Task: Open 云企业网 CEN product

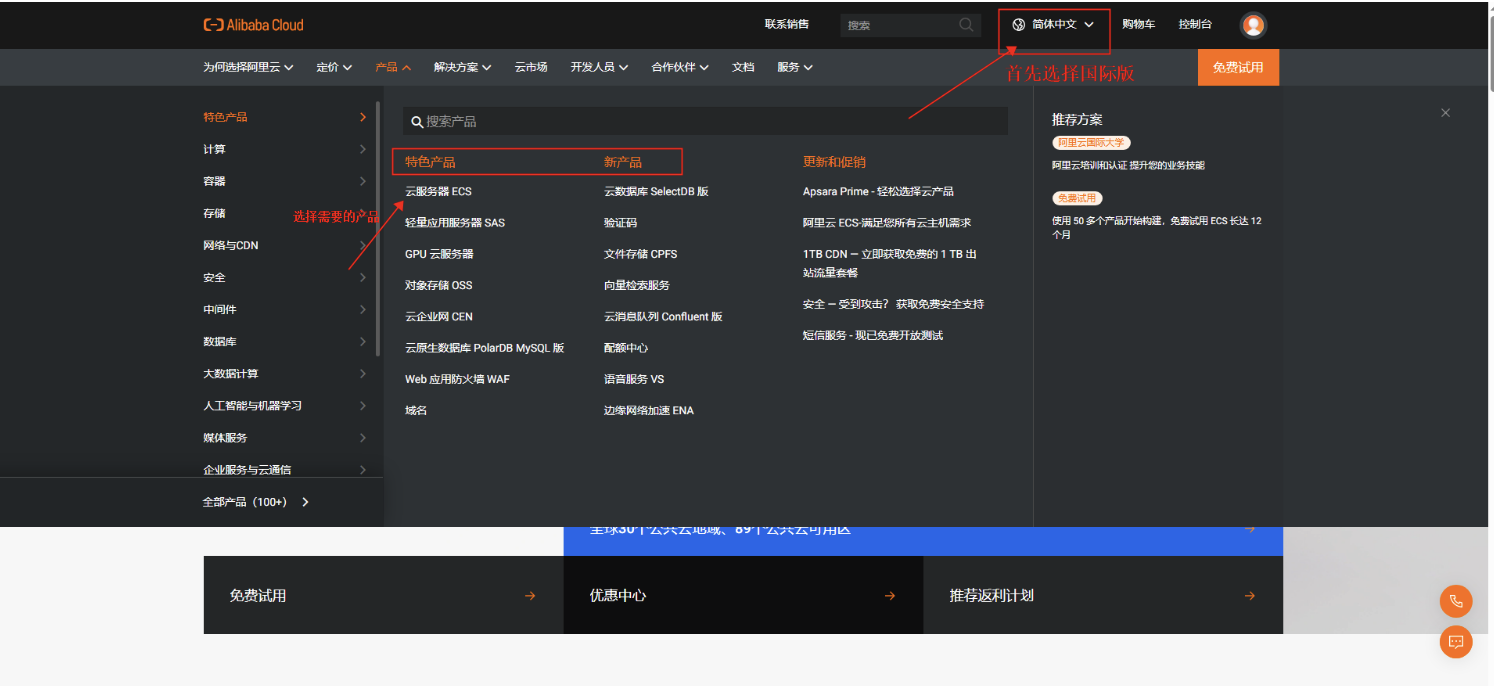Action: [439, 316]
